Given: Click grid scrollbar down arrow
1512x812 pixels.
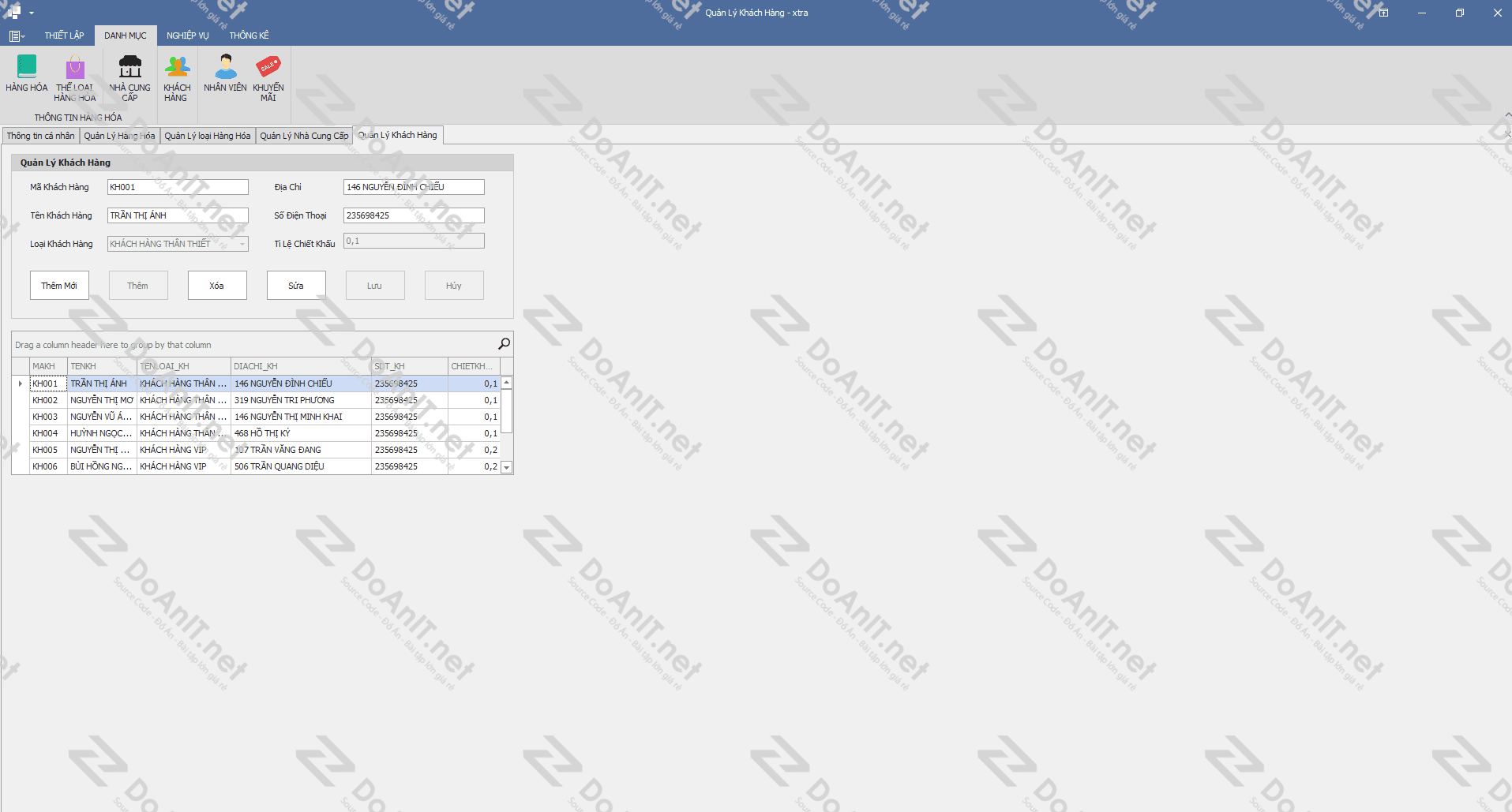Looking at the screenshot, I should [507, 468].
